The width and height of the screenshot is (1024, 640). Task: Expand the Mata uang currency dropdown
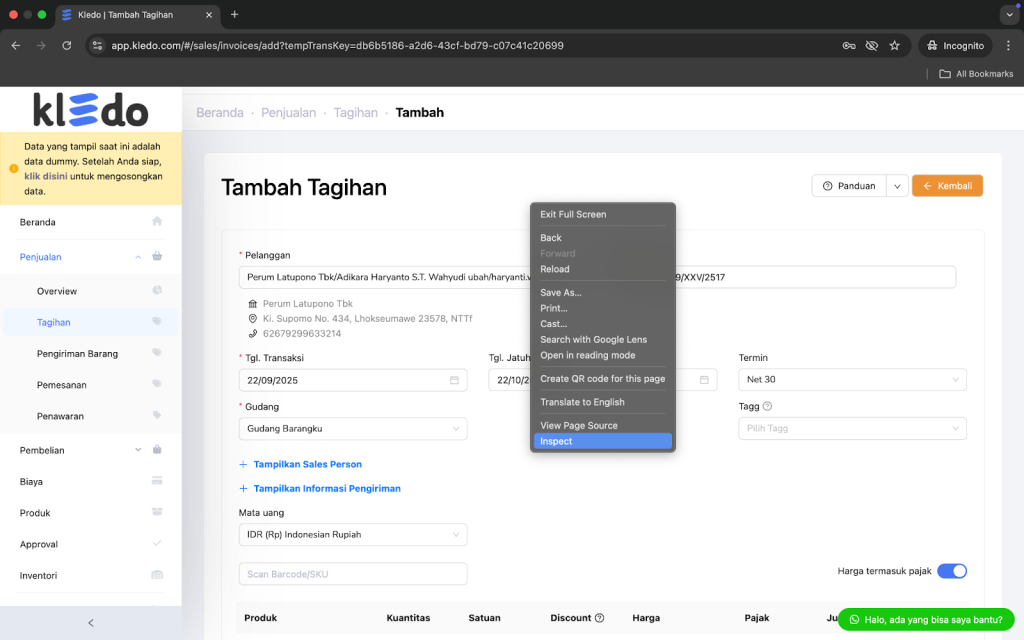[x=353, y=535]
